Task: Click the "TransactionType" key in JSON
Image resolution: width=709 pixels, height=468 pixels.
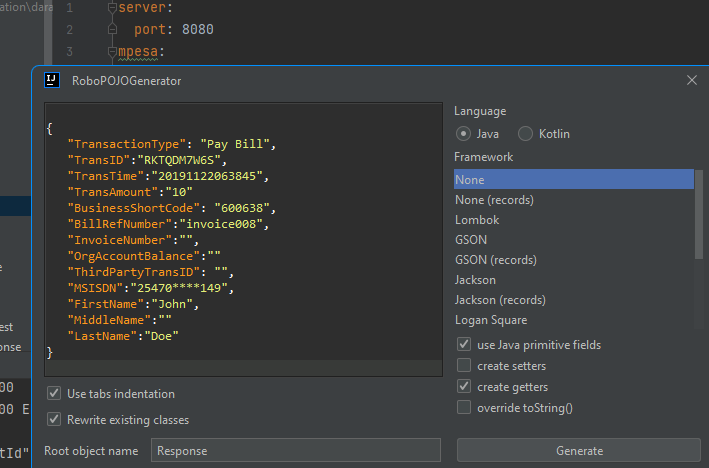Action: [127, 144]
